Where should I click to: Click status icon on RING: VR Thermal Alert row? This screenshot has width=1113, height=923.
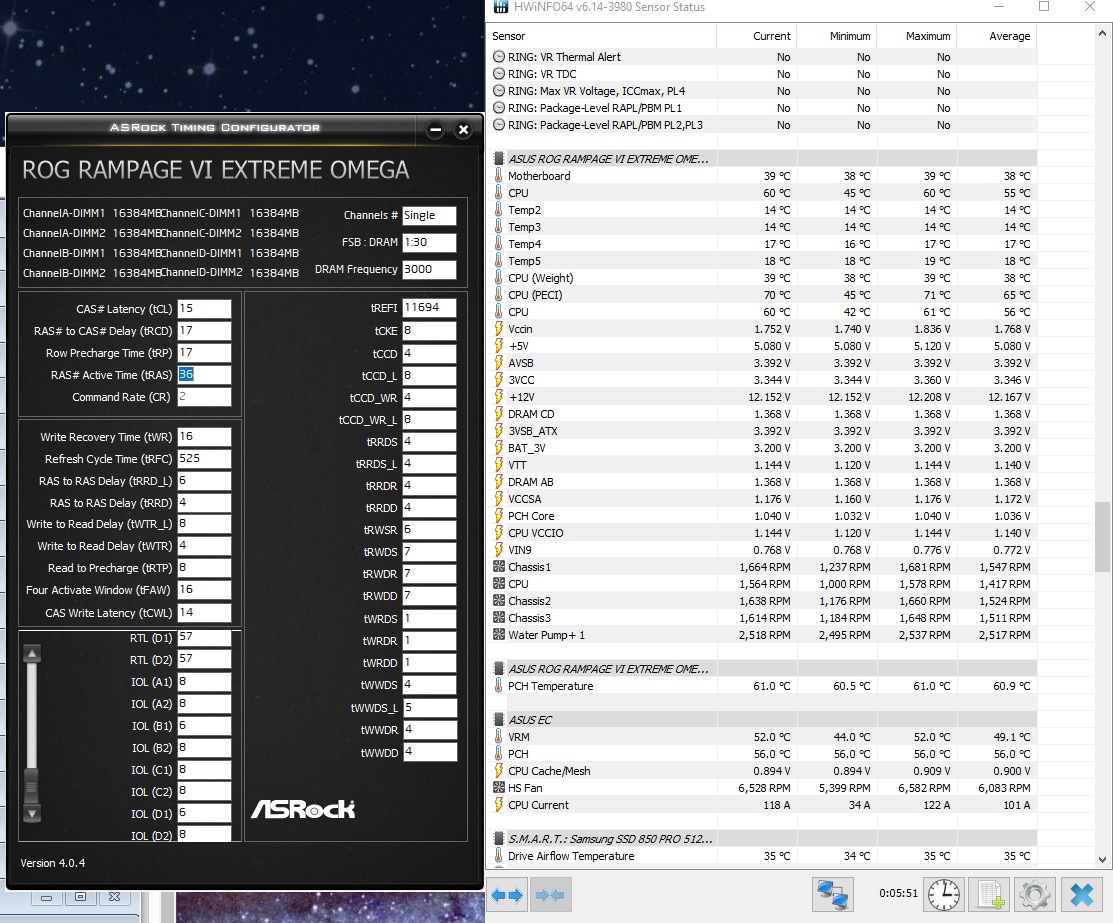(x=498, y=57)
